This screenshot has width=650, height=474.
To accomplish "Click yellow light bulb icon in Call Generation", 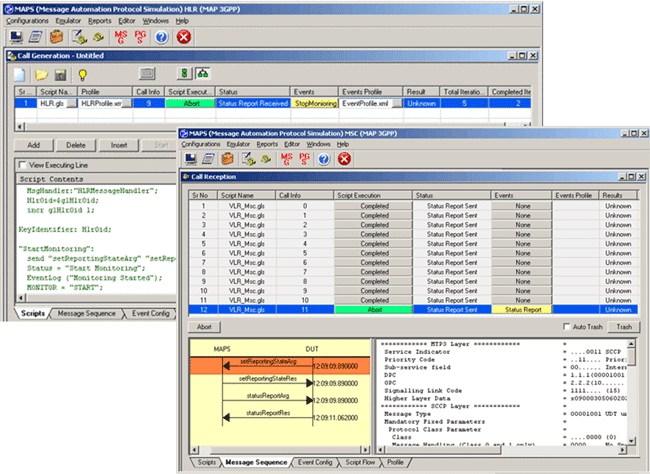I will (82, 75).
